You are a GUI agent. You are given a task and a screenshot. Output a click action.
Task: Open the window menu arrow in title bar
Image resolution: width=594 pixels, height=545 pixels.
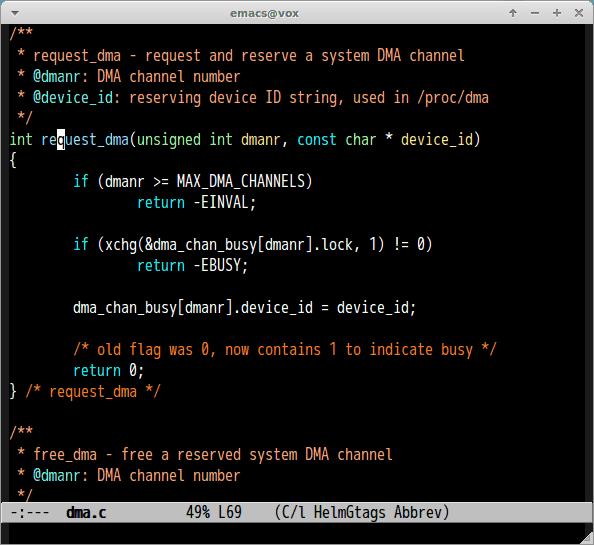pyautogui.click(x=15, y=13)
